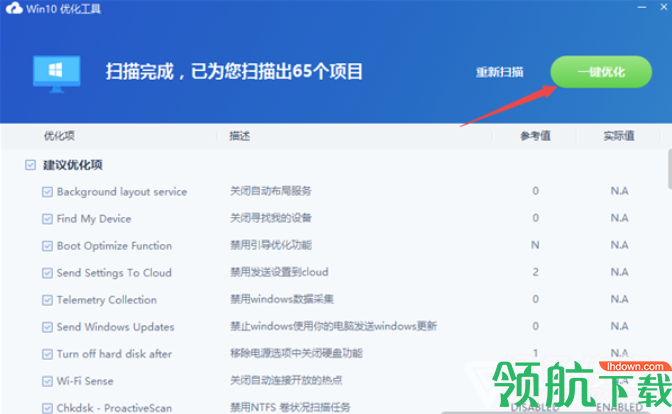Select the 建议优化项 group title
Viewport: 672px width, 414px height.
[x=72, y=165]
